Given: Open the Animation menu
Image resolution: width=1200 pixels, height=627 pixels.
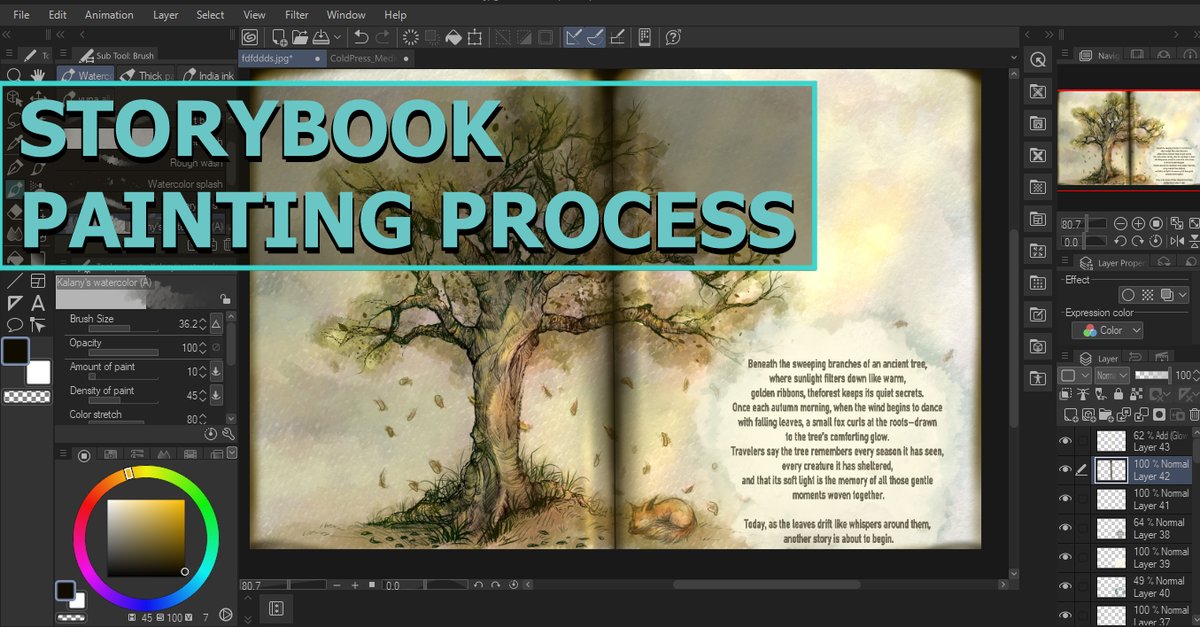Looking at the screenshot, I should pos(109,15).
